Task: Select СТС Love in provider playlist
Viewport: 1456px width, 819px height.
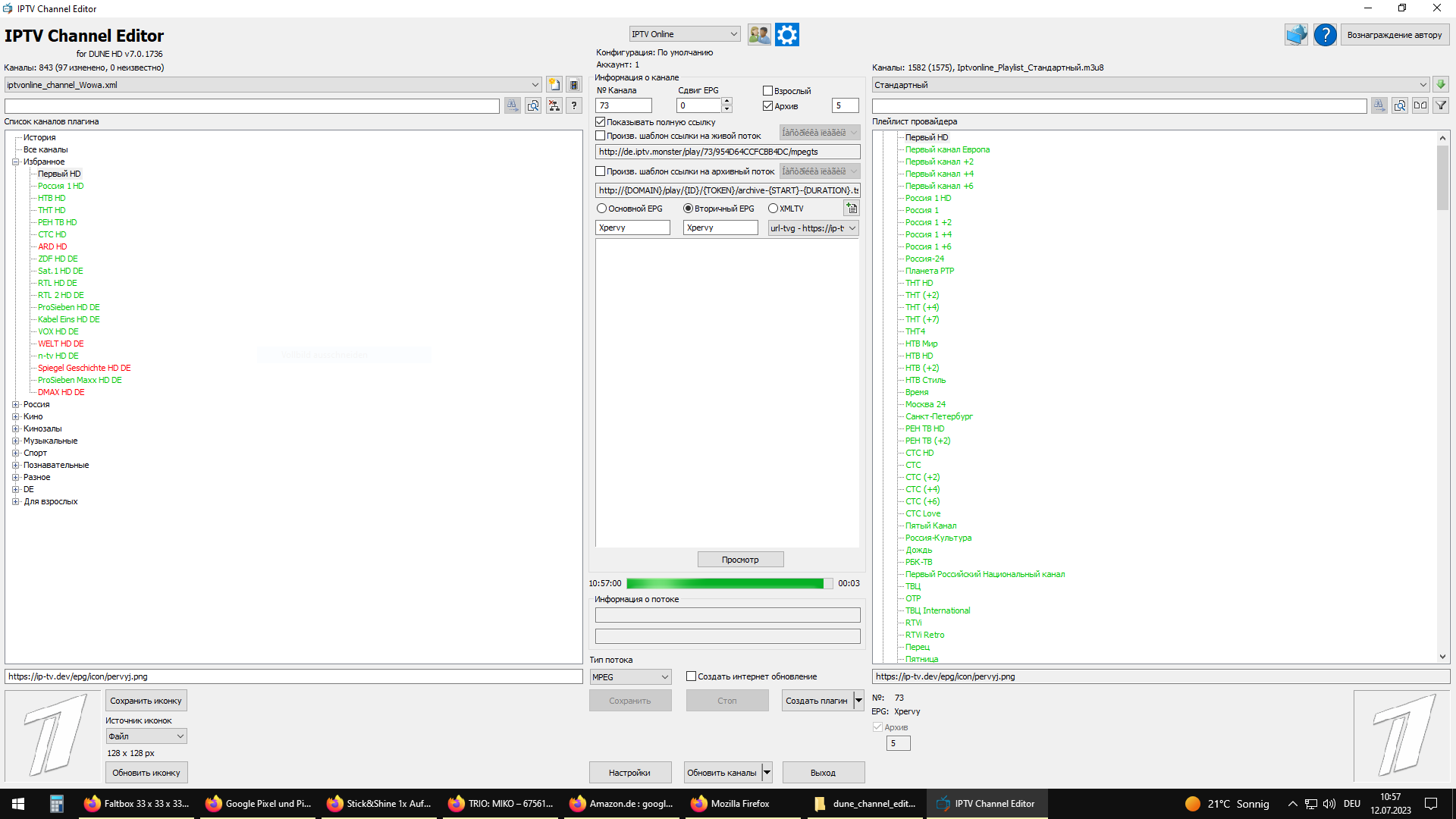Action: tap(923, 513)
